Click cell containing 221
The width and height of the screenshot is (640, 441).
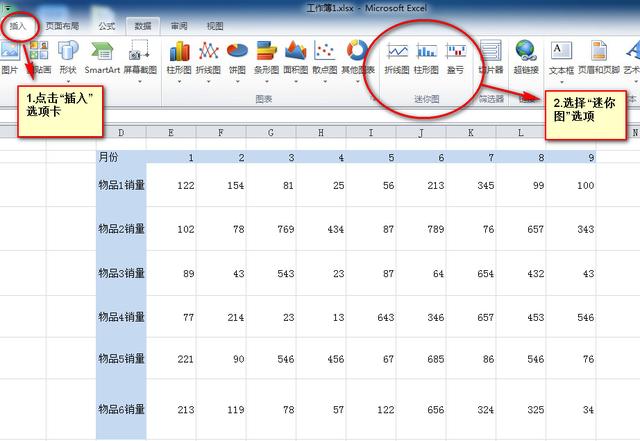point(171,359)
